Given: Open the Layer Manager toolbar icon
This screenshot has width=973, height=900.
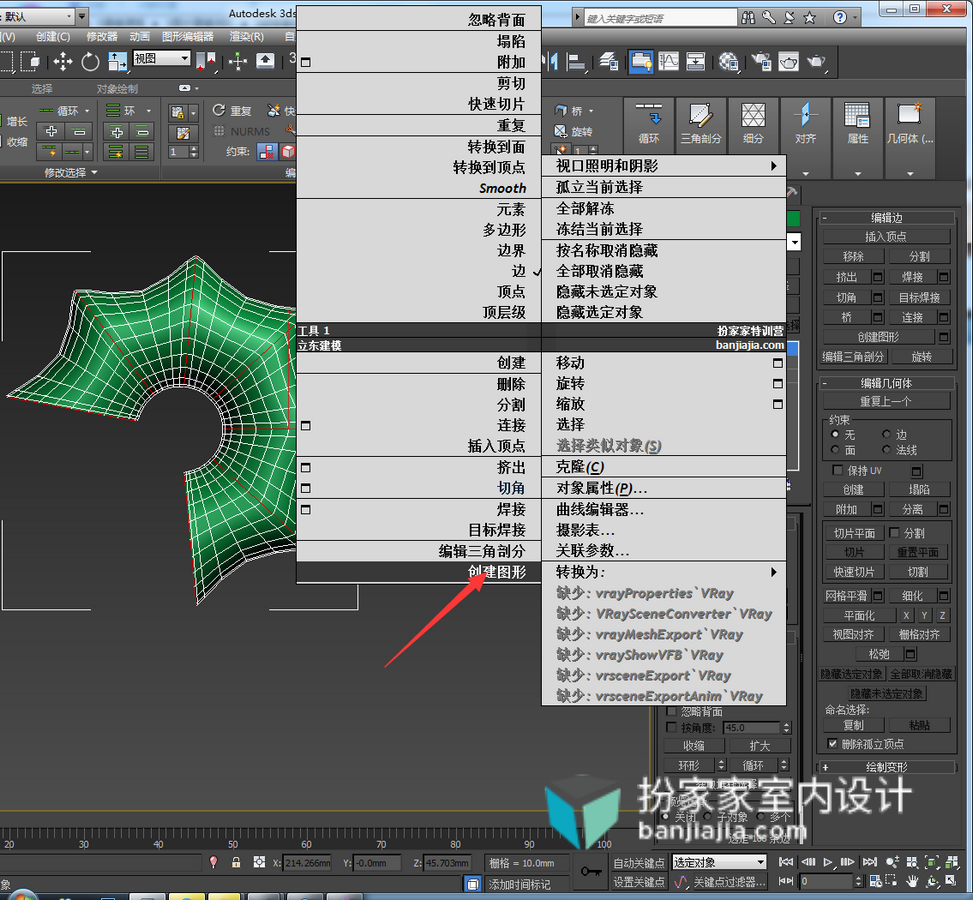Looking at the screenshot, I should click(608, 61).
